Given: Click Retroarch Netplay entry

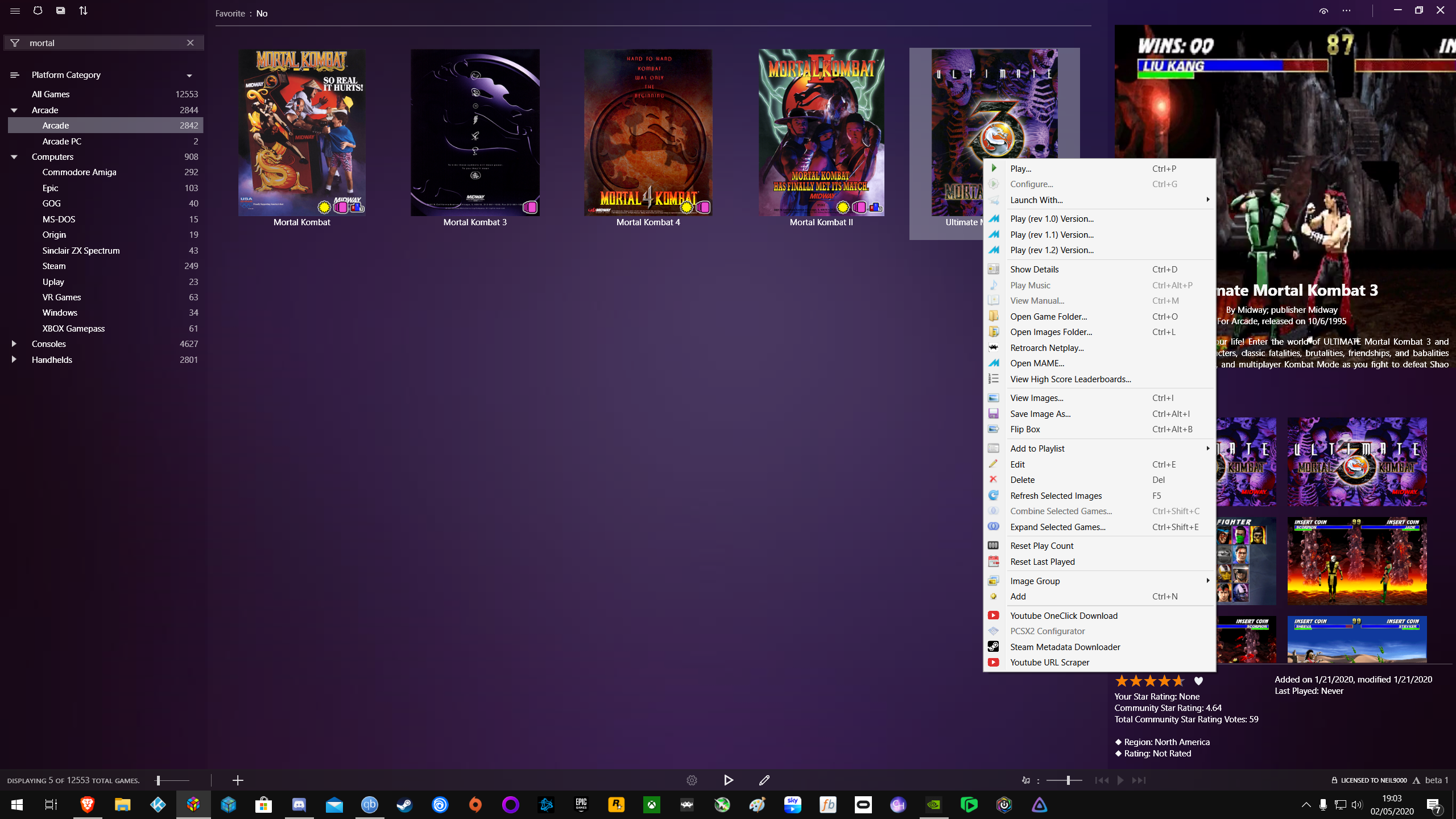Looking at the screenshot, I should (1099, 348).
